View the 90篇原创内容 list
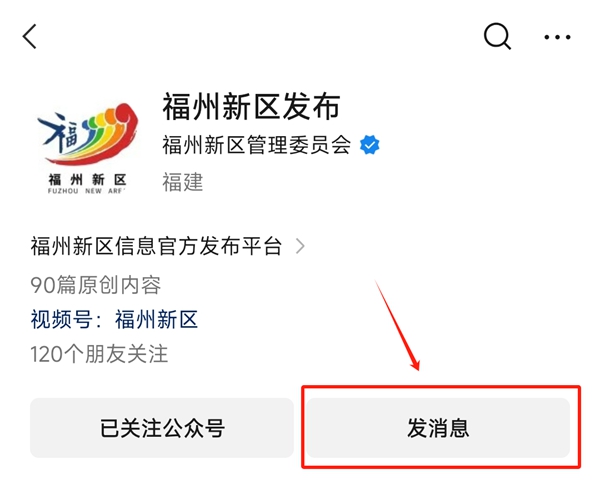 [x=96, y=285]
